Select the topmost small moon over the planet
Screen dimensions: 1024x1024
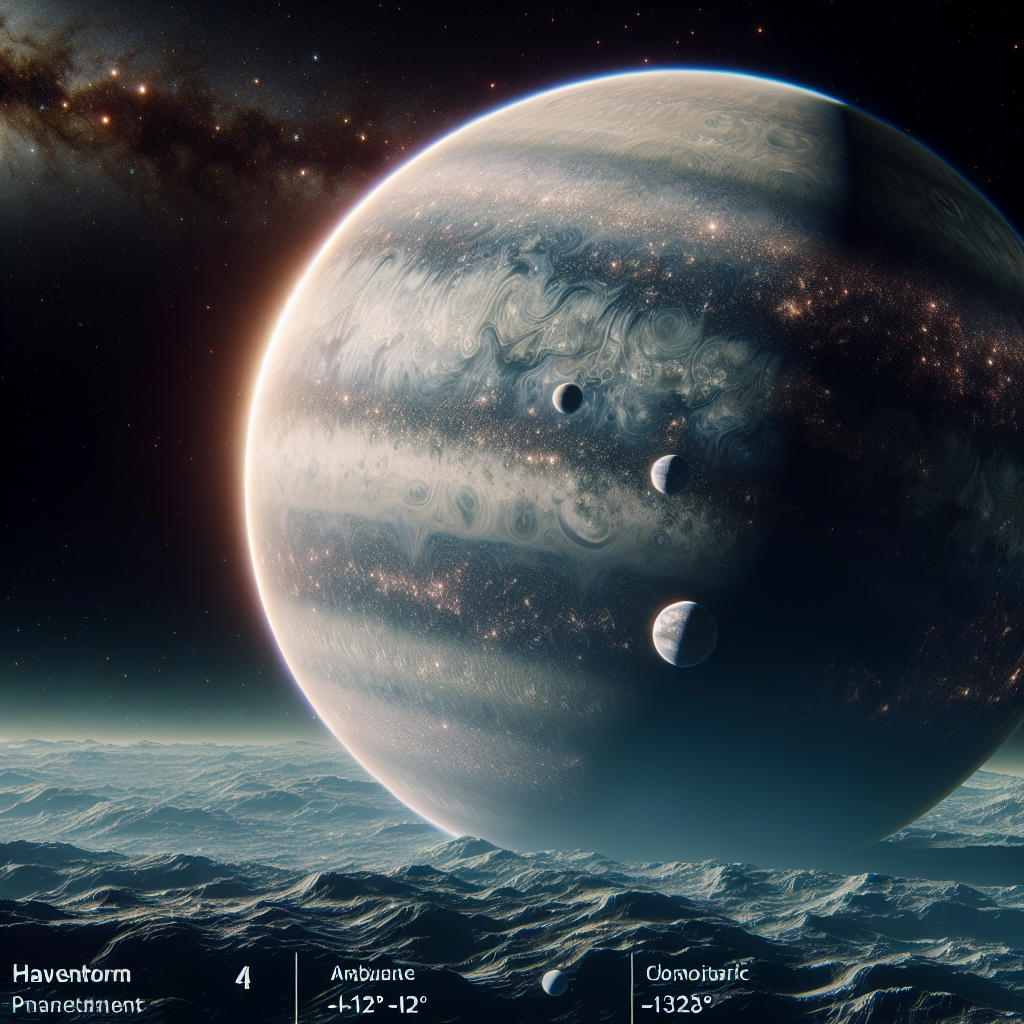pos(567,398)
